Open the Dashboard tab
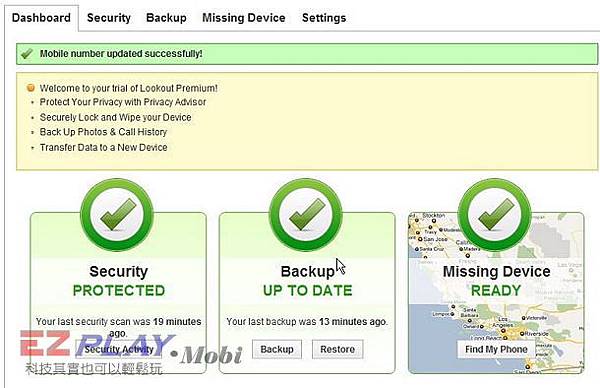This screenshot has width=600, height=388. tap(41, 18)
